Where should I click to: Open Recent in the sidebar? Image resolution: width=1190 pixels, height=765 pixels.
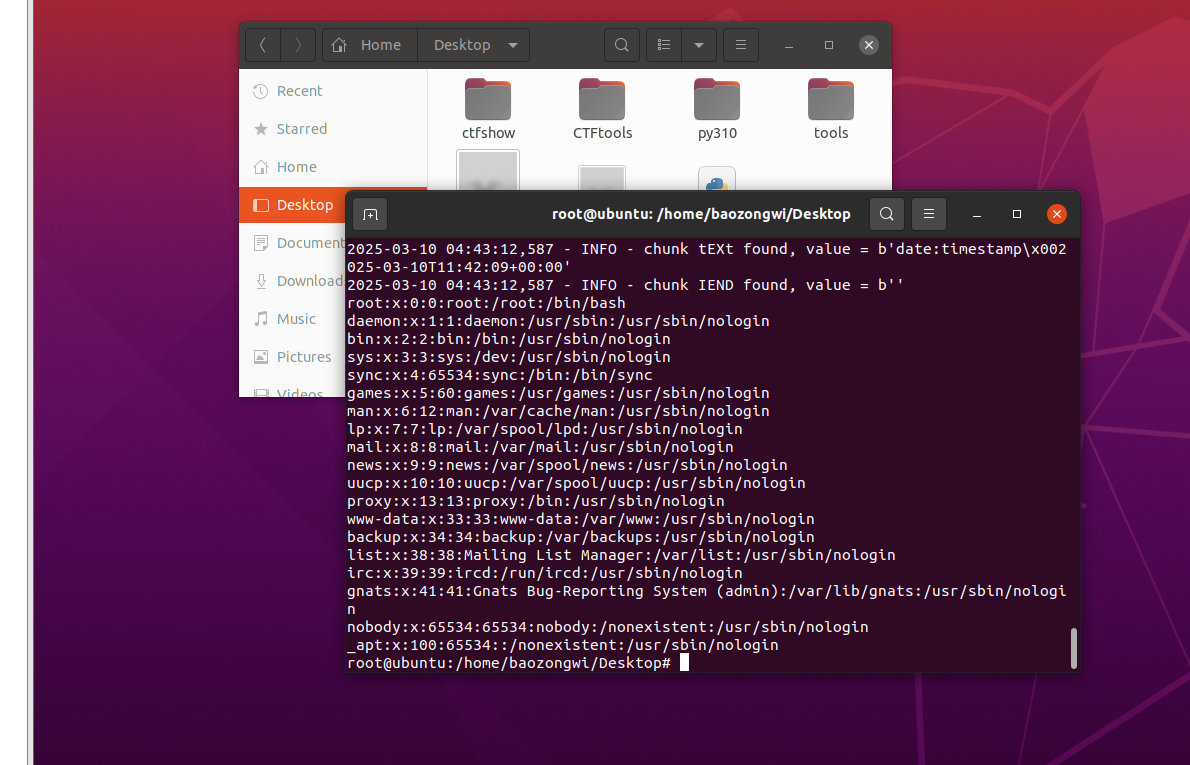tap(299, 91)
